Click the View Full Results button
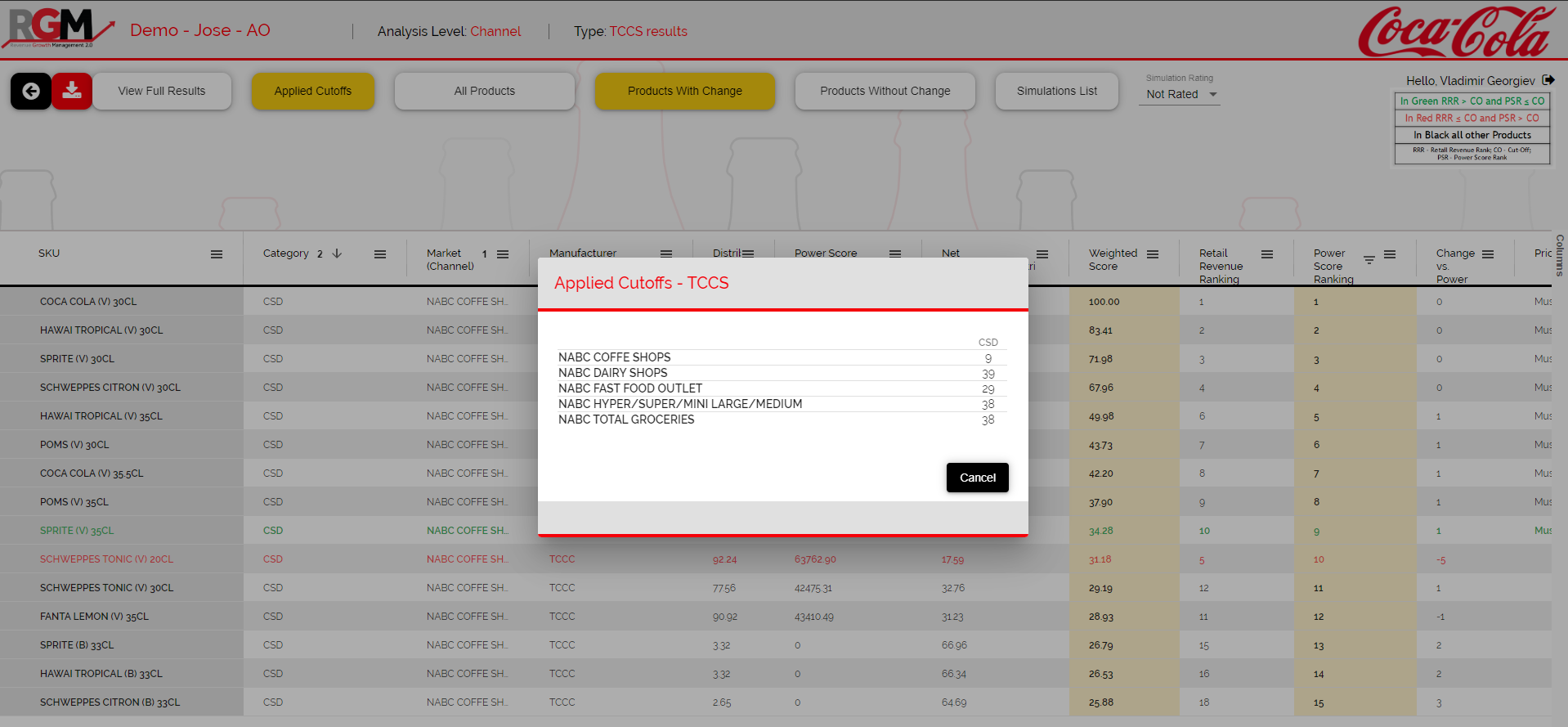 pos(162,91)
